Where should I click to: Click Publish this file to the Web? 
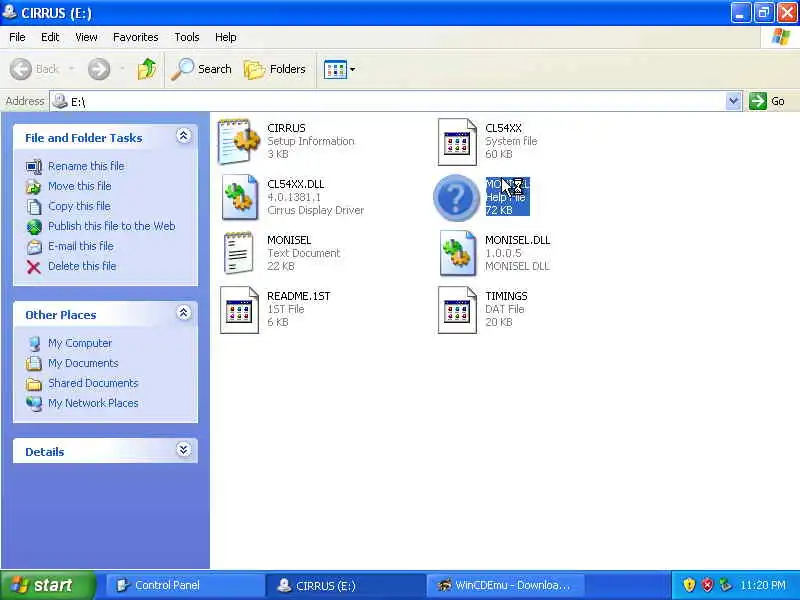click(x=112, y=226)
